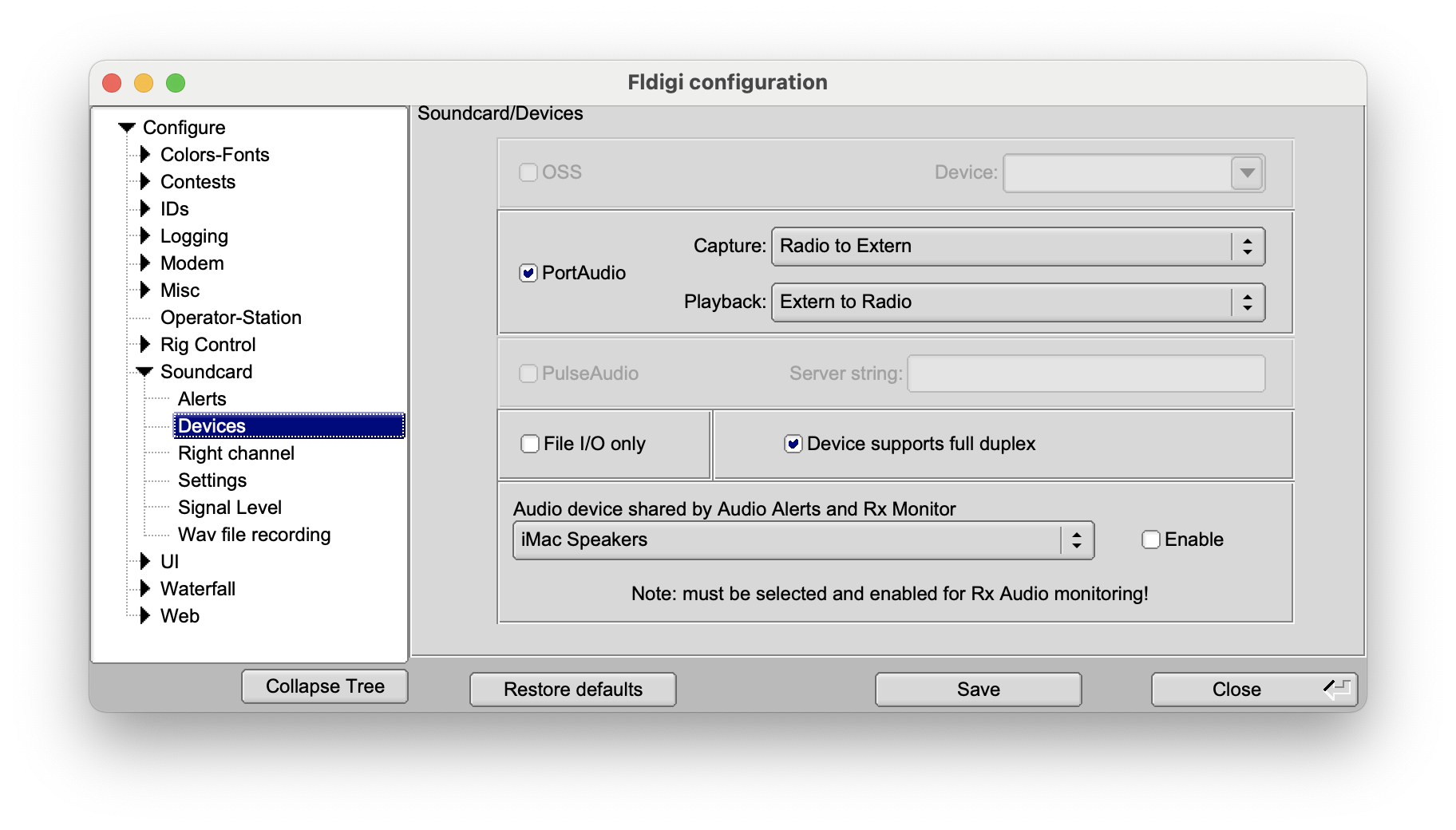Select the Modem label in tree
Viewport: 1456px width, 830px height.
[x=192, y=263]
